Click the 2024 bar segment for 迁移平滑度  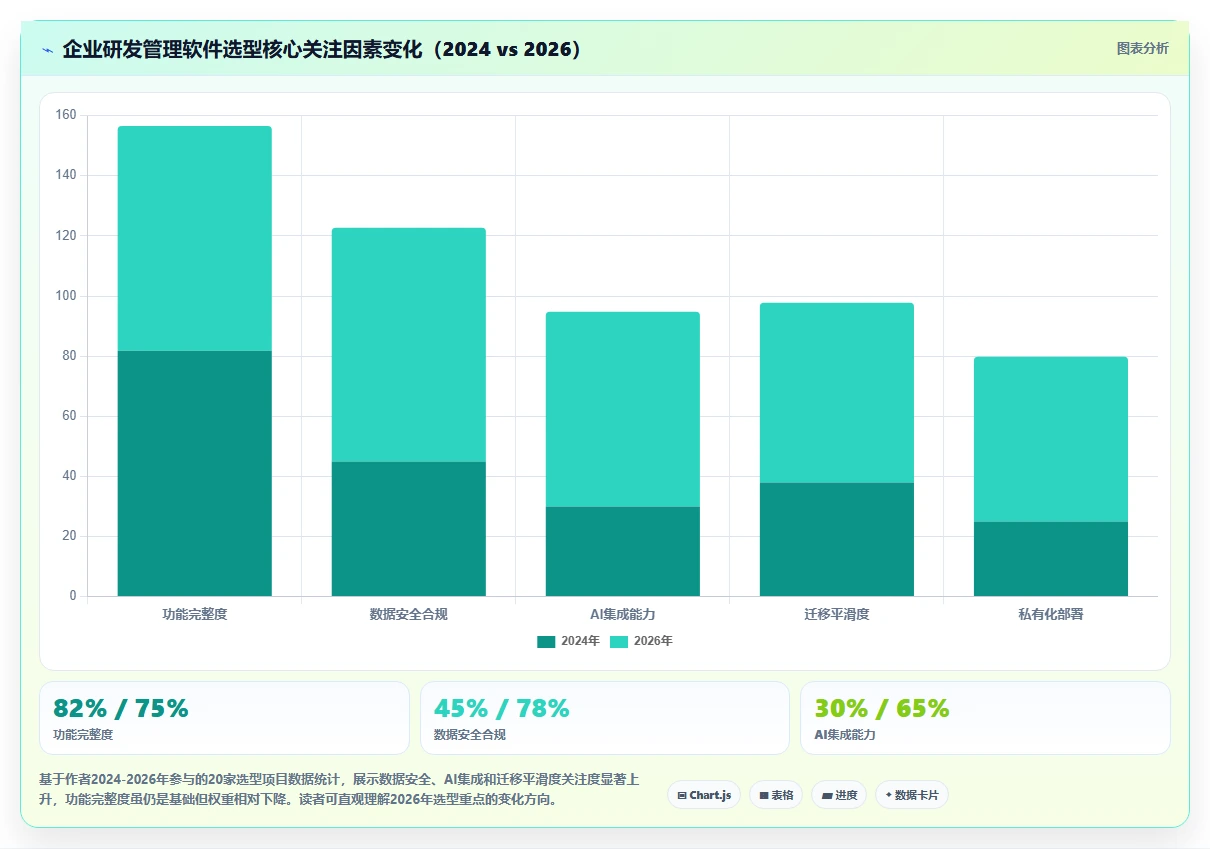pos(837,539)
